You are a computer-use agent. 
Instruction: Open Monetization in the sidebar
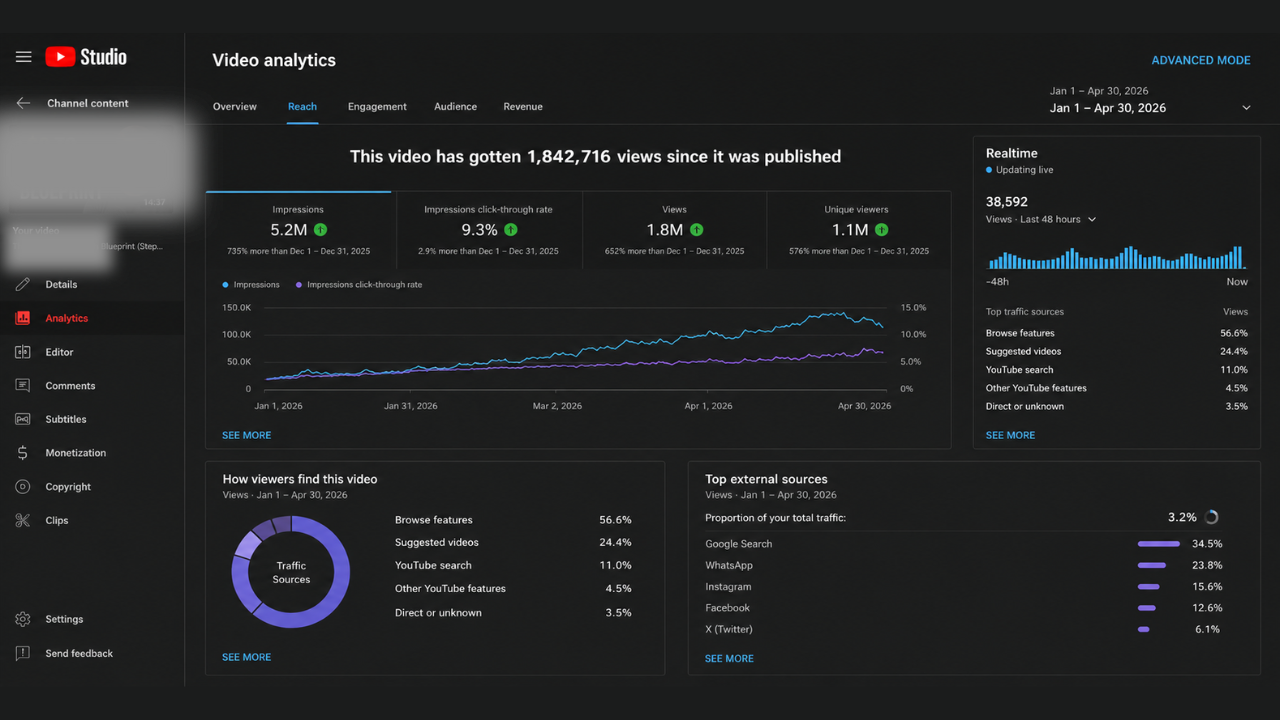(75, 453)
